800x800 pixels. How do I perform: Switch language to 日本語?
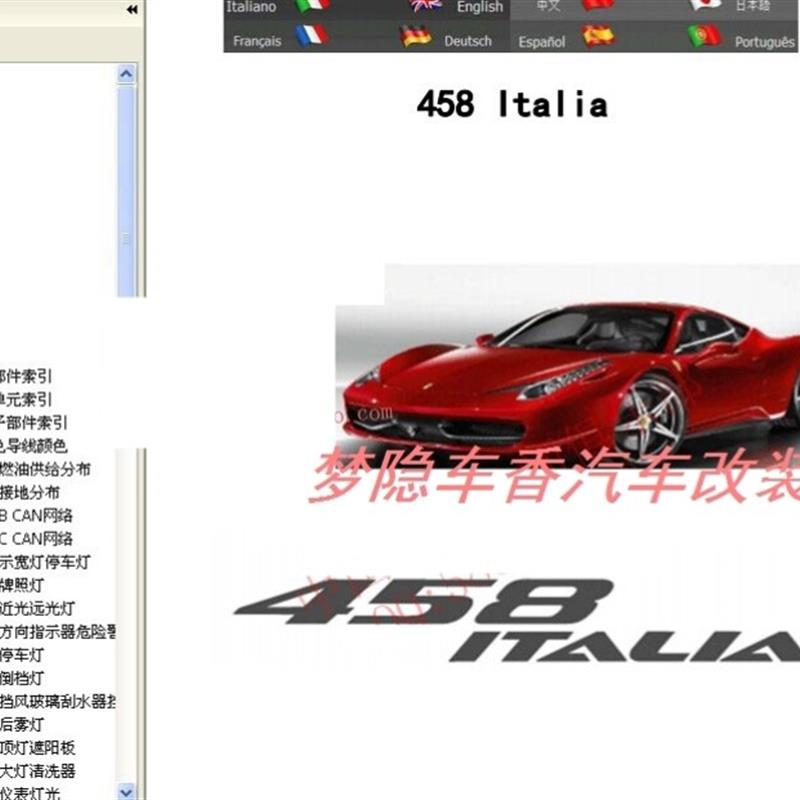tap(753, 6)
